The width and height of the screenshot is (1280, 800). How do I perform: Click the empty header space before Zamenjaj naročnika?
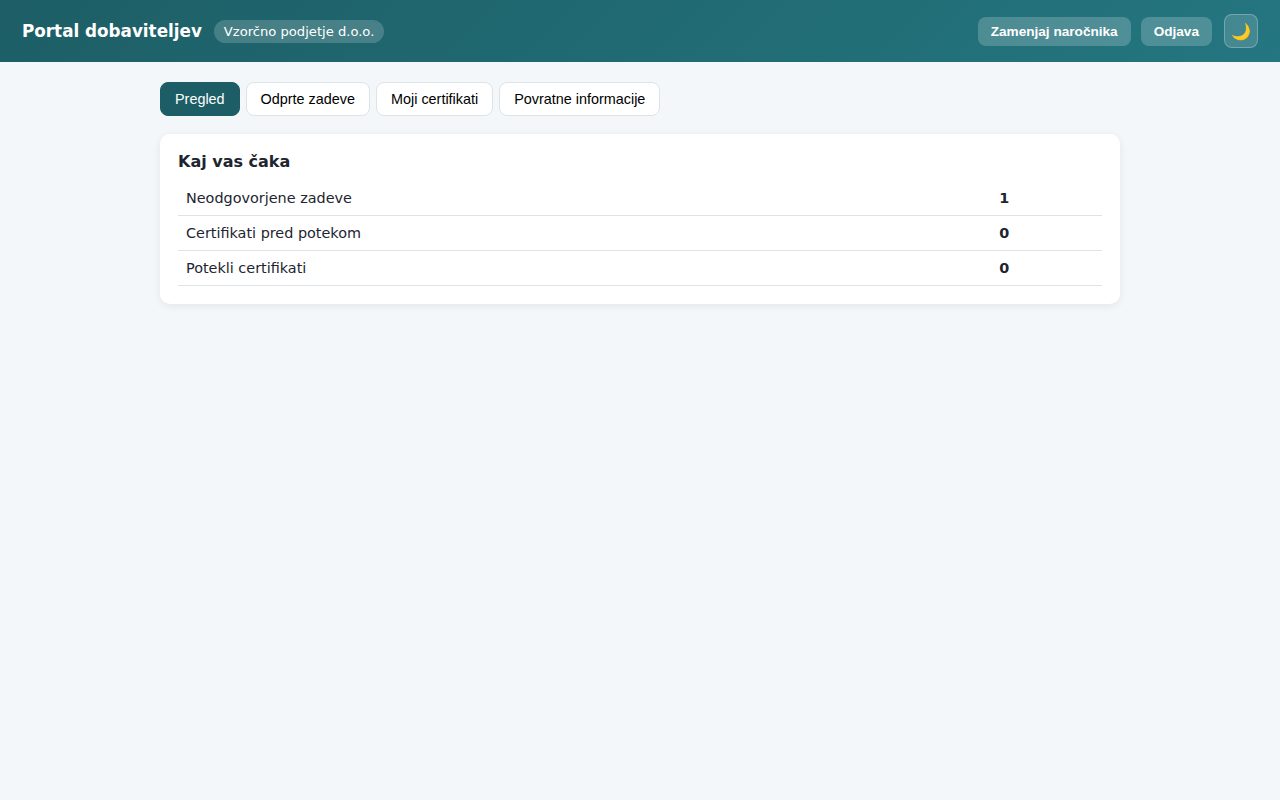[x=680, y=31]
